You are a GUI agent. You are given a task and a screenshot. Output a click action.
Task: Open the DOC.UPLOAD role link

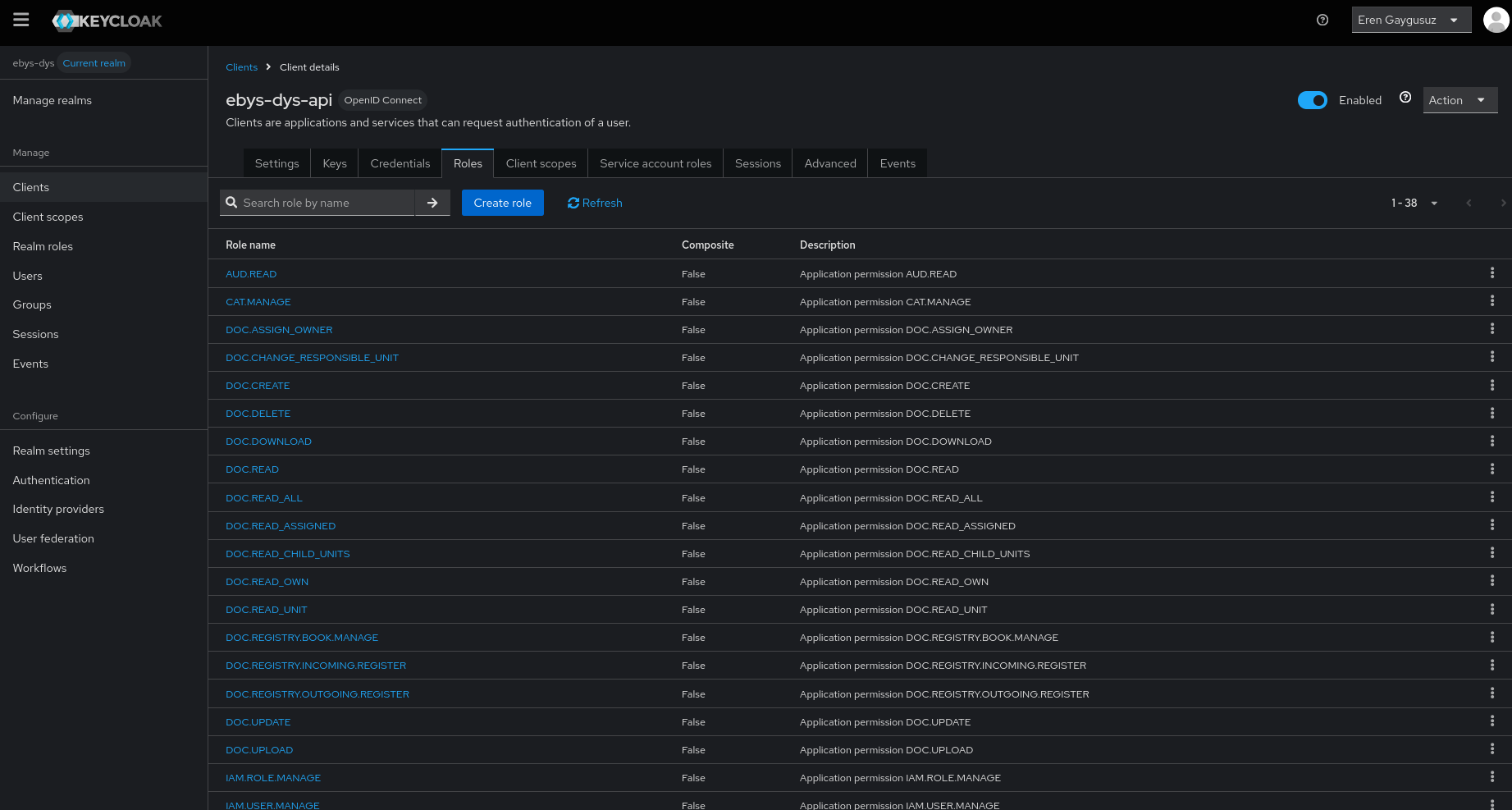tap(259, 750)
